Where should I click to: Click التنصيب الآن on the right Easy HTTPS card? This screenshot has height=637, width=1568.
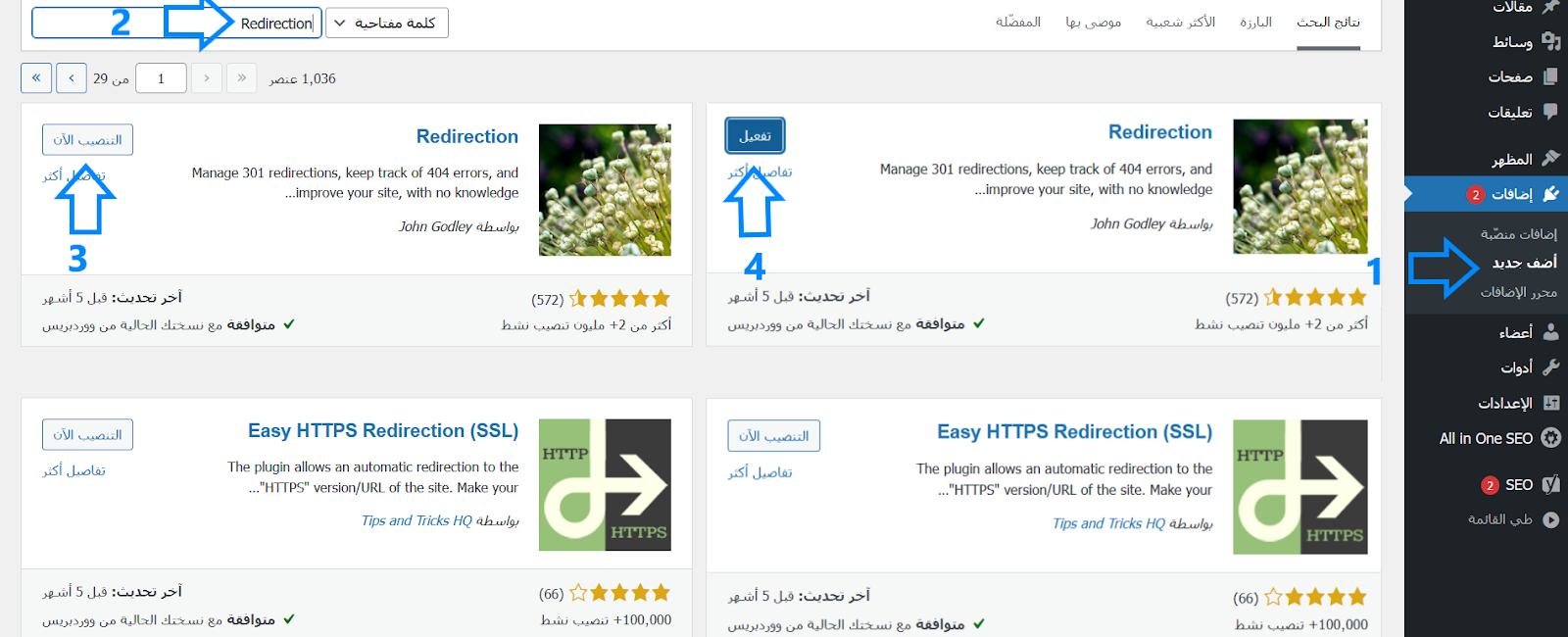click(773, 436)
